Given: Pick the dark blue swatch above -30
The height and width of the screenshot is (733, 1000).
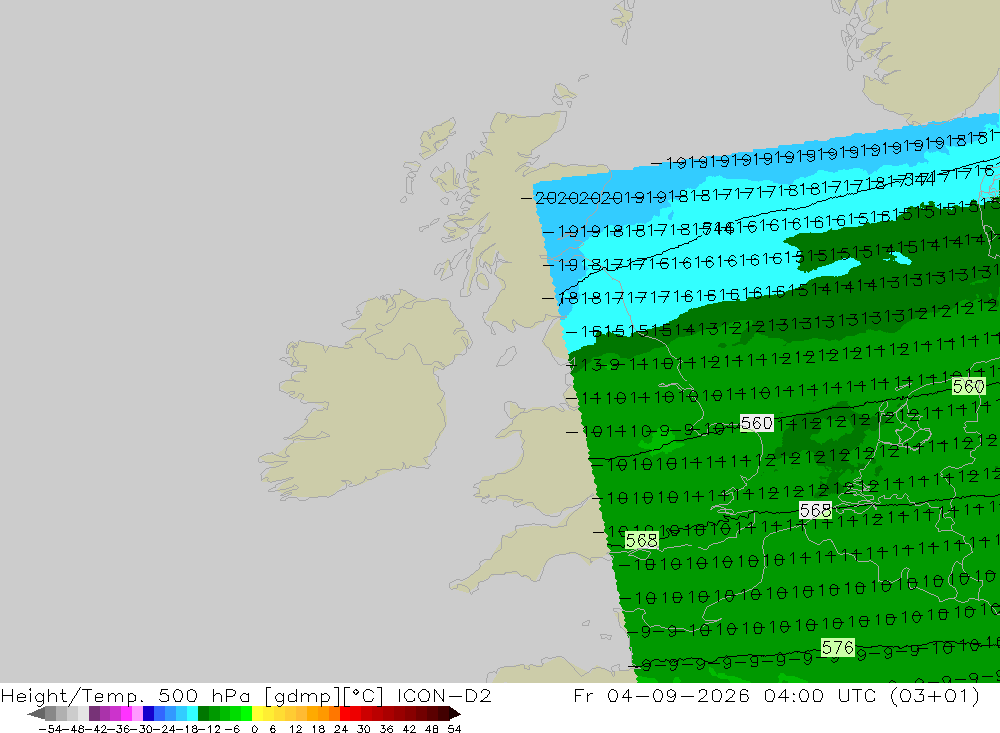Looking at the screenshot, I should [x=149, y=713].
